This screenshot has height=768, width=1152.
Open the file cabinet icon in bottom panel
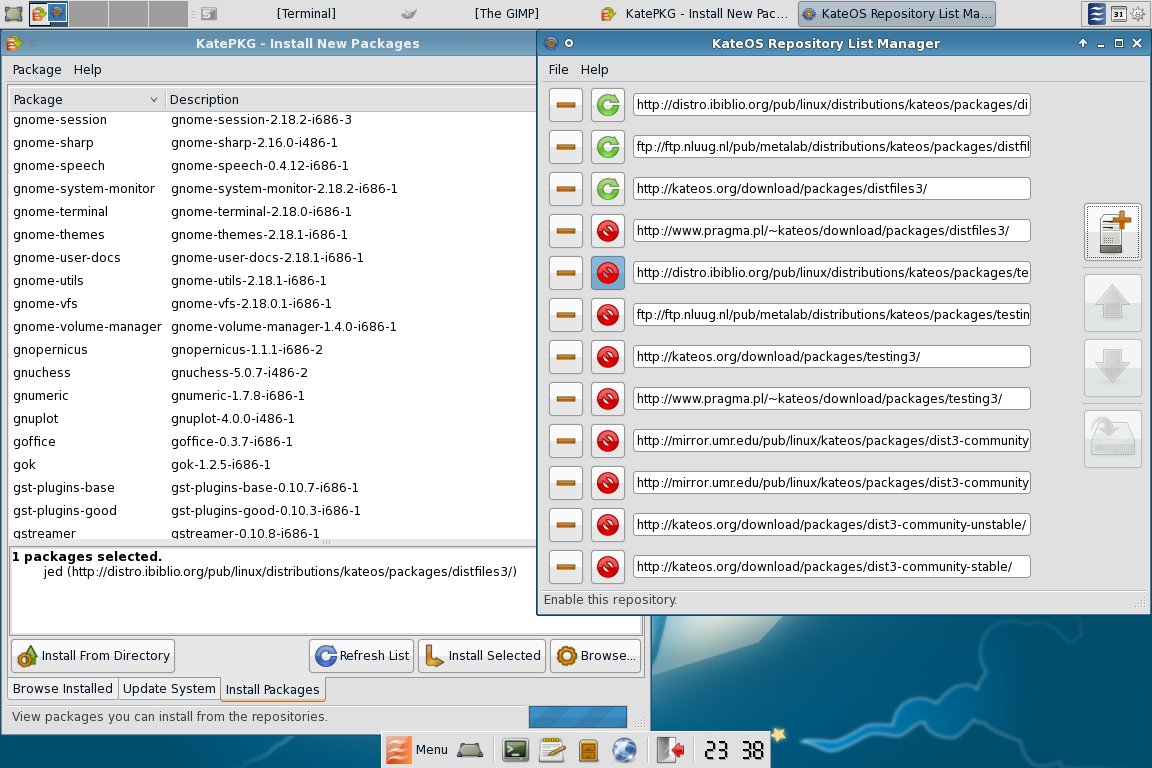pos(588,750)
